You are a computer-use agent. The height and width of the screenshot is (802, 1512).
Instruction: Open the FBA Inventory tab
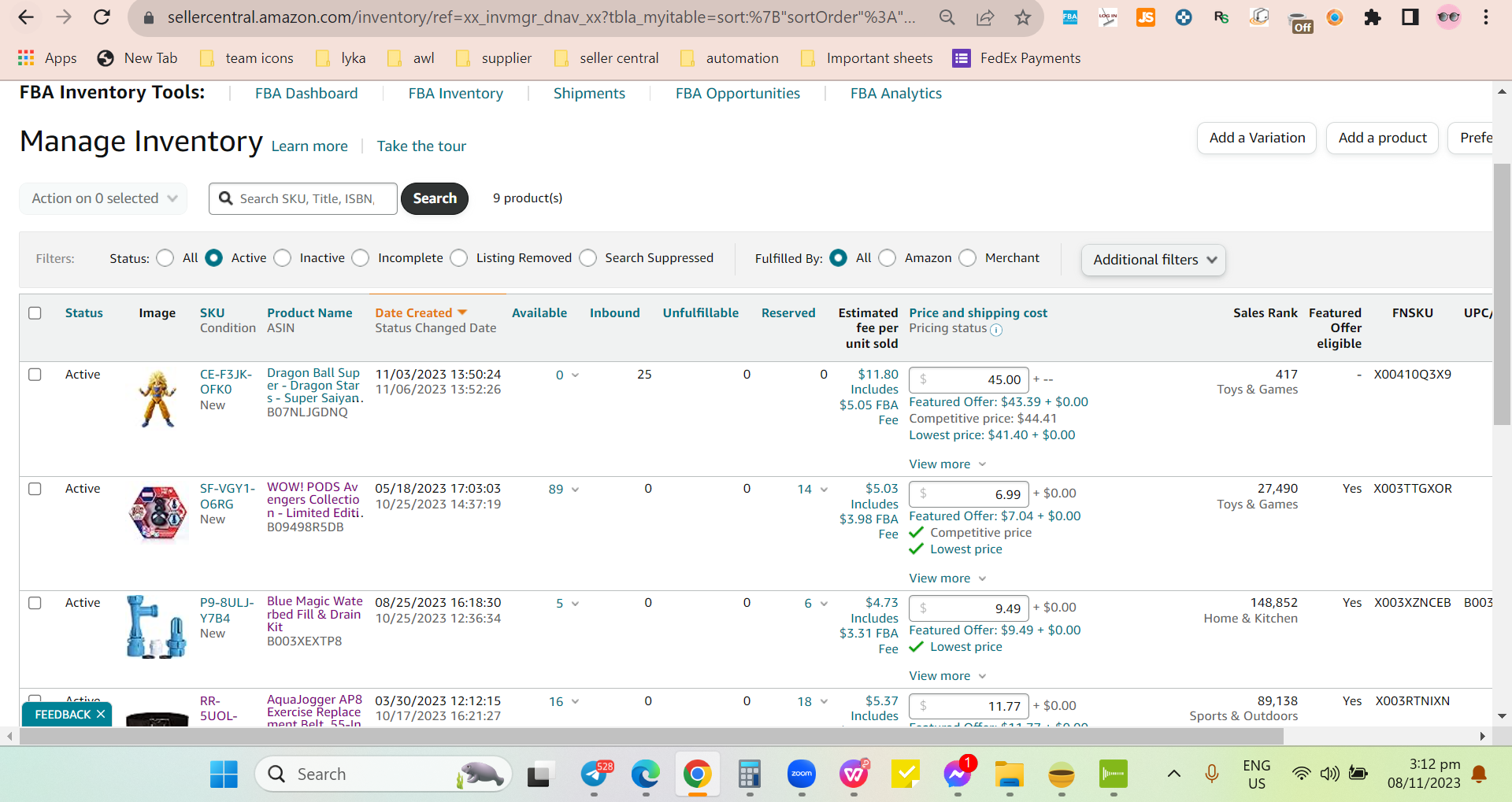tap(456, 94)
